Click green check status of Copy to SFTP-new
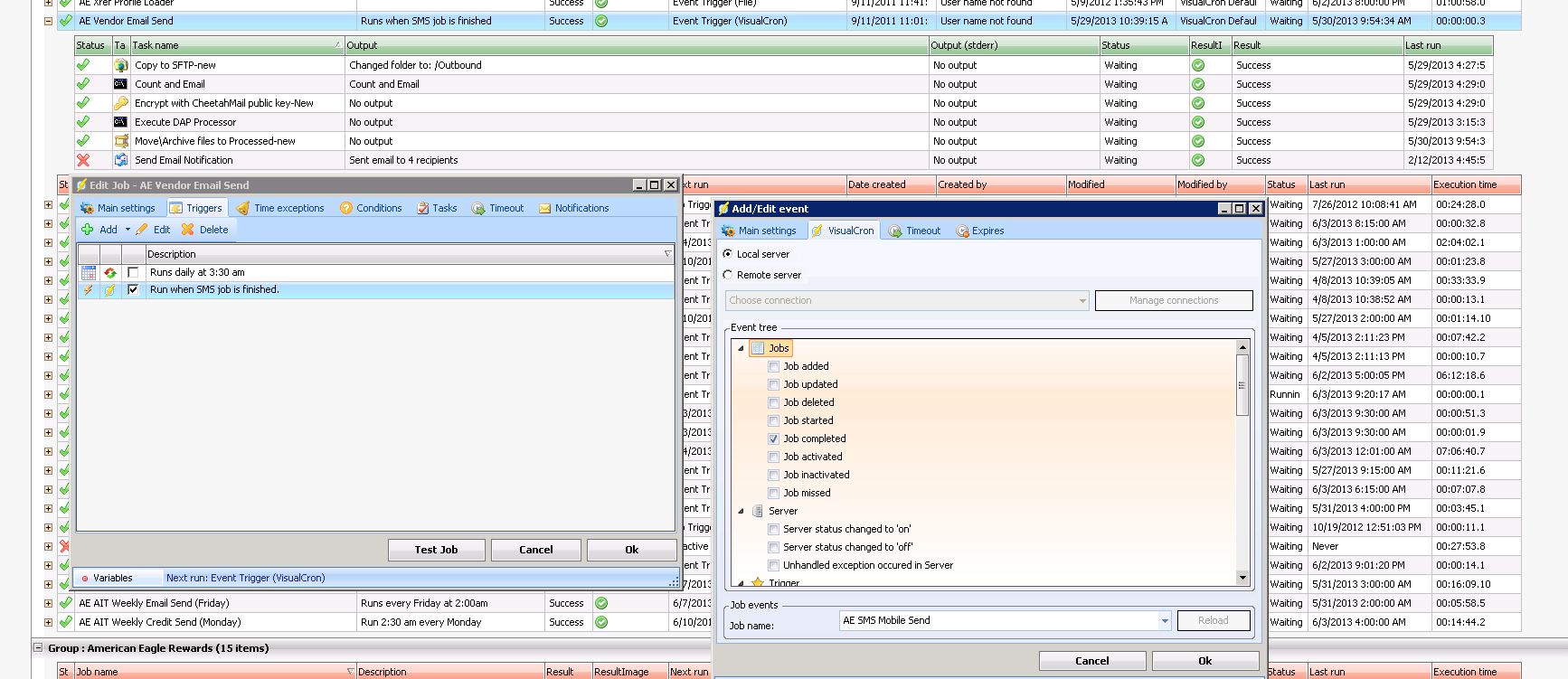This screenshot has width=1568, height=679. 83,65
